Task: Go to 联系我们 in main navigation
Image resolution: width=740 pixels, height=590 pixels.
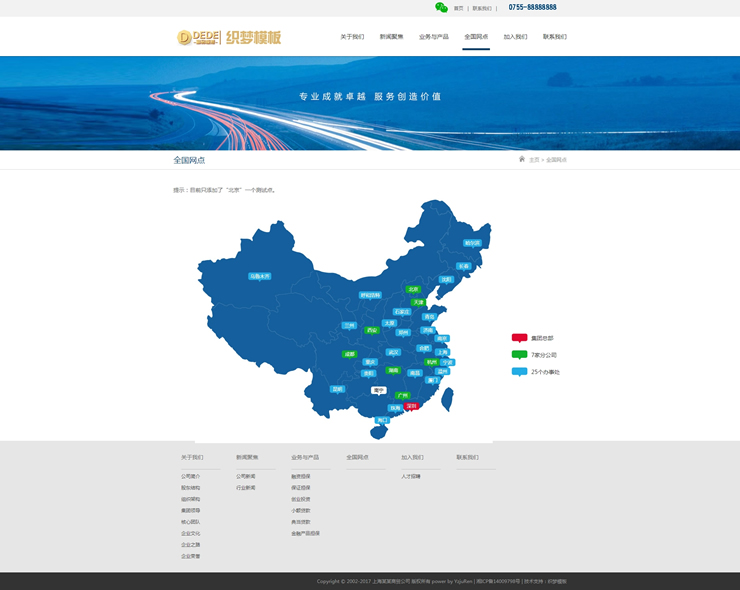Action: click(554, 37)
